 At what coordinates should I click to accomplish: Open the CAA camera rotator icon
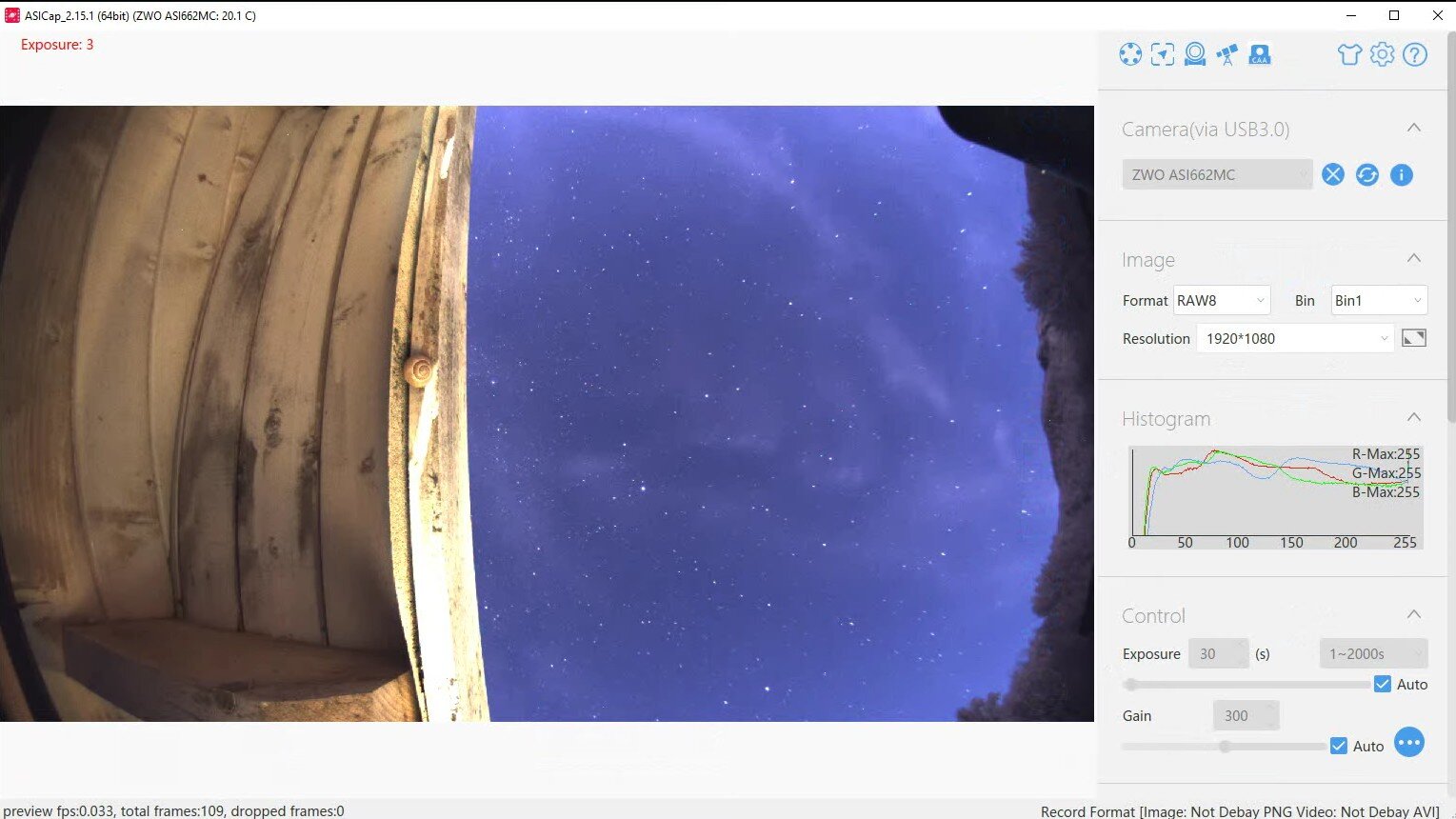point(1260,54)
